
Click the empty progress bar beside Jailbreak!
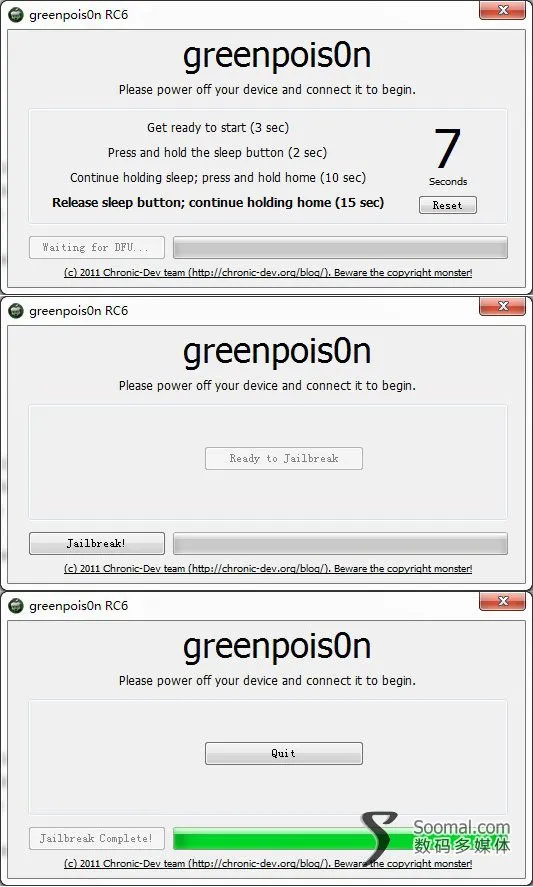340,543
